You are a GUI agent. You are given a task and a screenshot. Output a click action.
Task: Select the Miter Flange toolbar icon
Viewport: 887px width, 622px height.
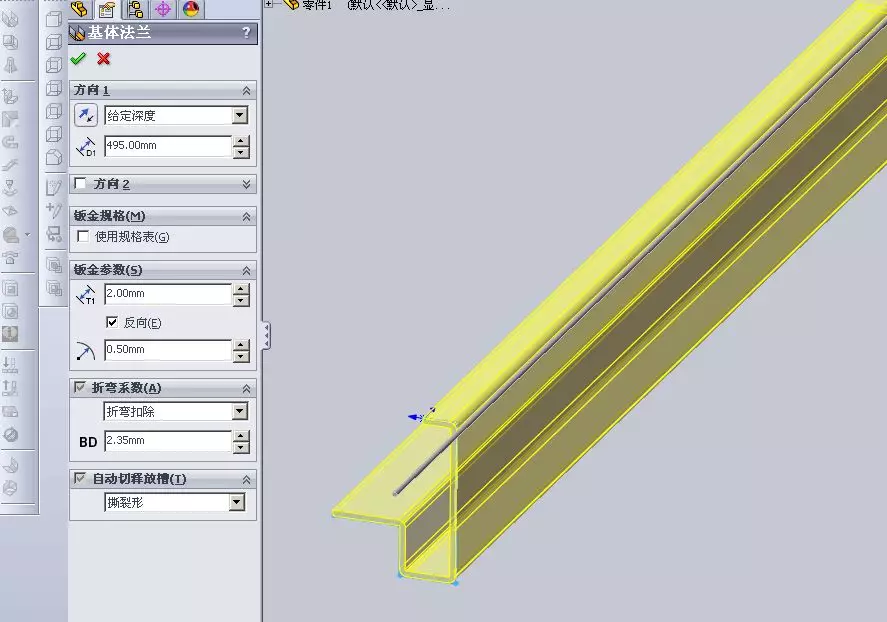coord(10,119)
